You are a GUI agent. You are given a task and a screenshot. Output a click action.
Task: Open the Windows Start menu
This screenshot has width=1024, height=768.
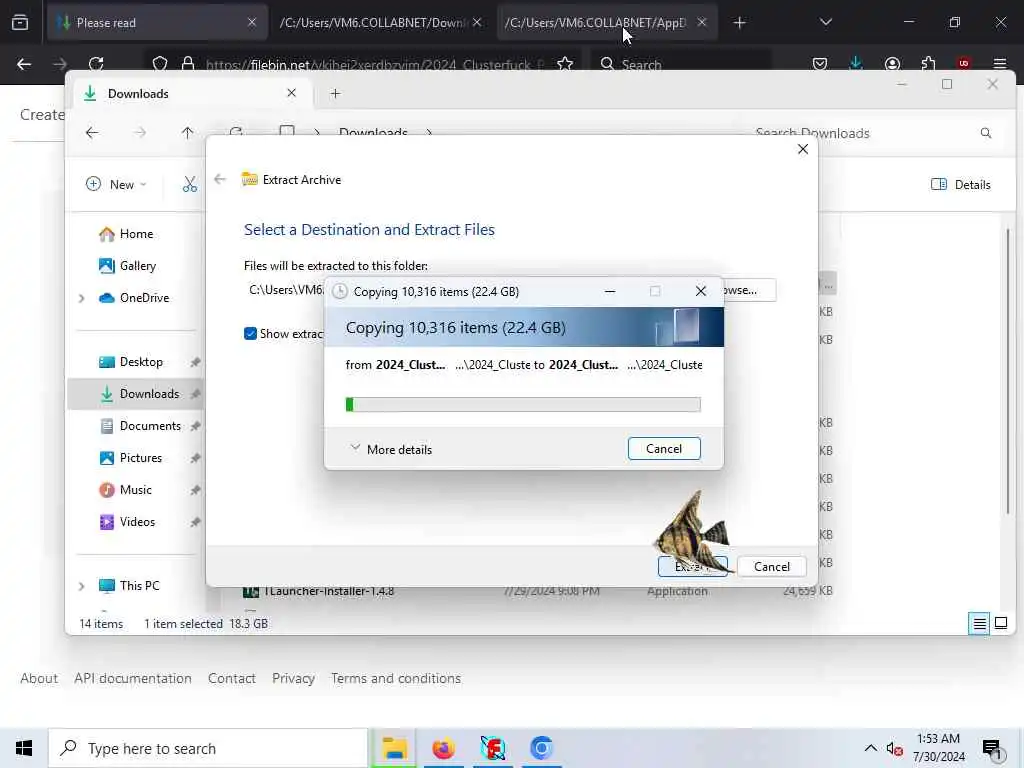pos(24,748)
